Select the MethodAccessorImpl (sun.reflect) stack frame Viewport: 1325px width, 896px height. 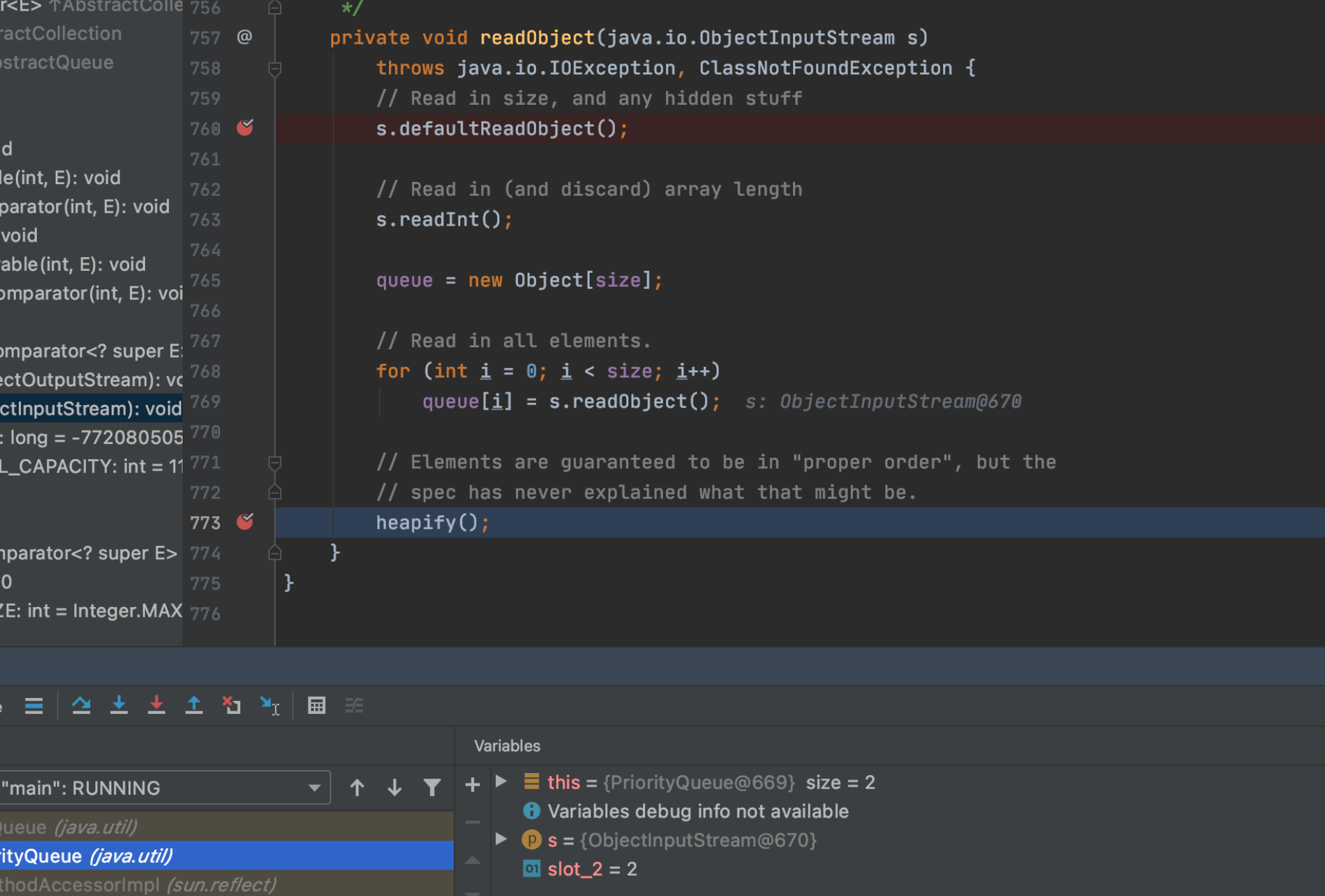(226, 884)
